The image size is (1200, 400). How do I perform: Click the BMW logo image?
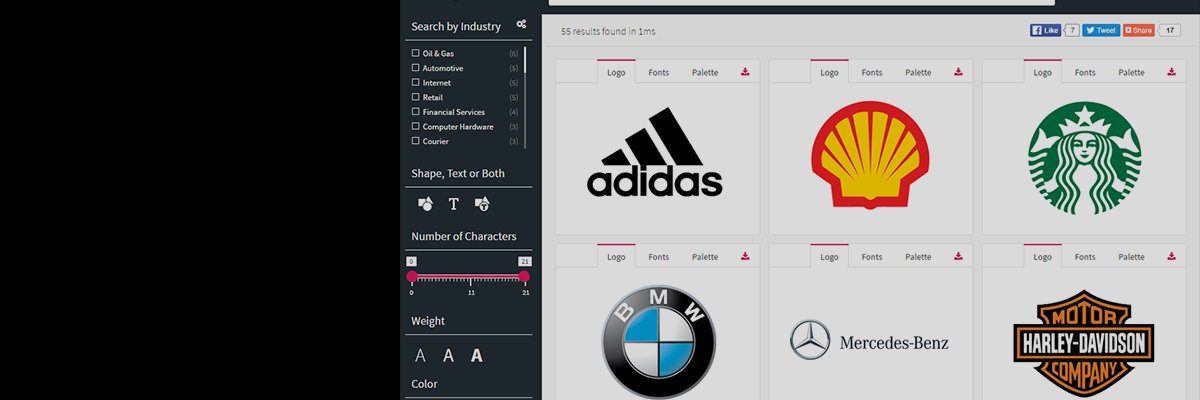tap(659, 342)
